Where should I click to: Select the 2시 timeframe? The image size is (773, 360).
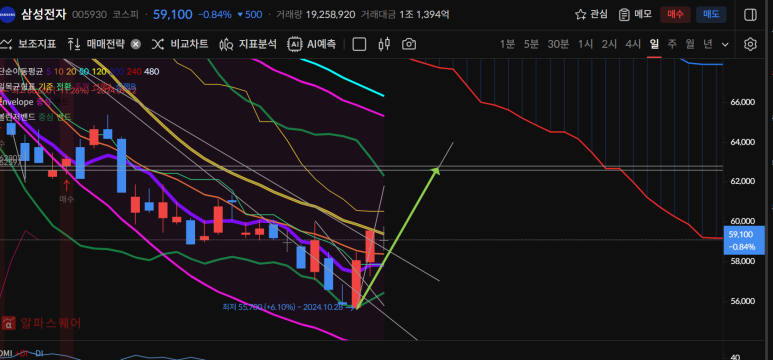click(609, 44)
